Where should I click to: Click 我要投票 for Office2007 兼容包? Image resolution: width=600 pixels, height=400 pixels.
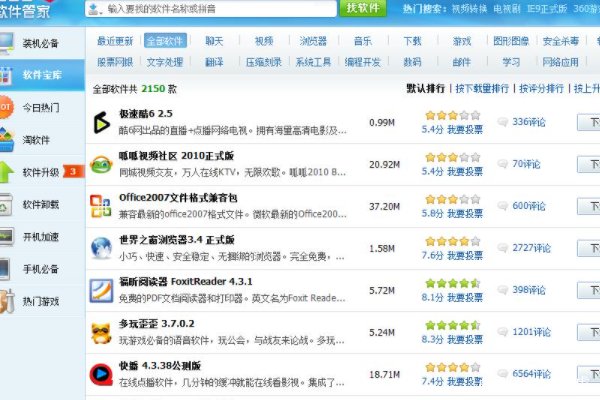pyautogui.click(x=465, y=214)
